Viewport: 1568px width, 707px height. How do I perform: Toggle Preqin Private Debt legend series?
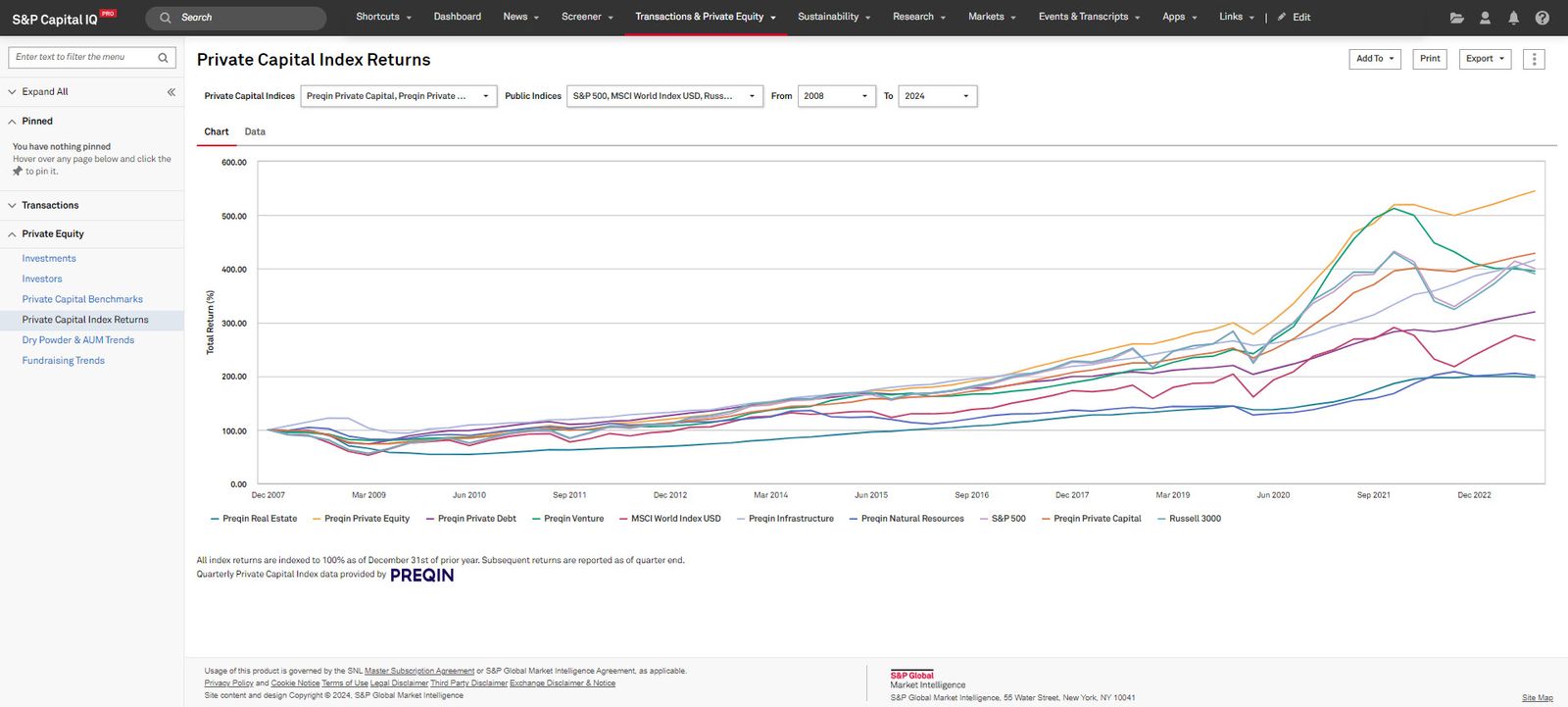tap(470, 519)
